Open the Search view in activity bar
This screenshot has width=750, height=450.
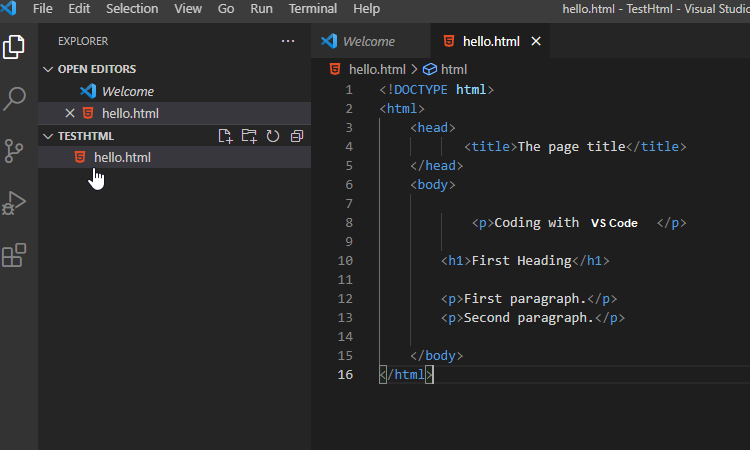click(14, 99)
